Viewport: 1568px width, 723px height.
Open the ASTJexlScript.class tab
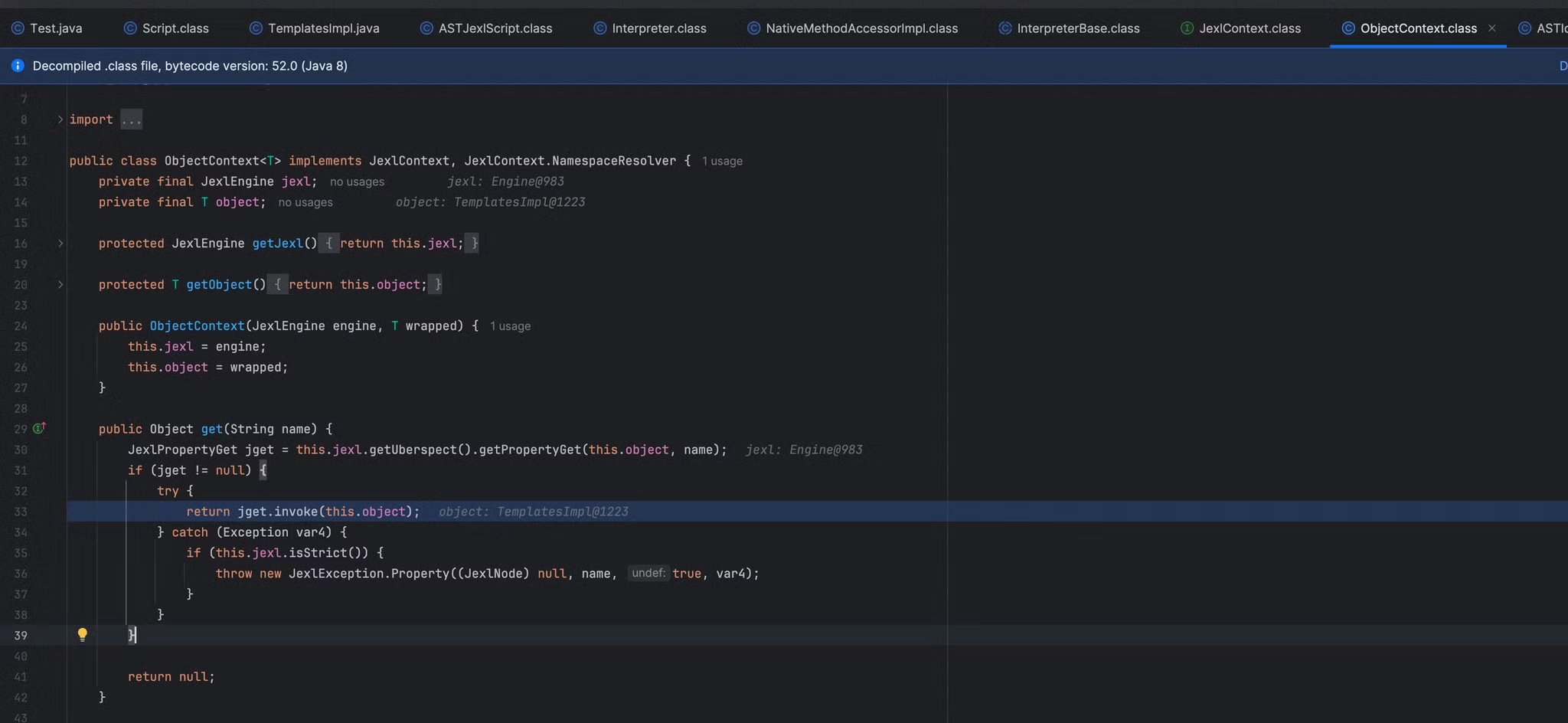tap(495, 28)
